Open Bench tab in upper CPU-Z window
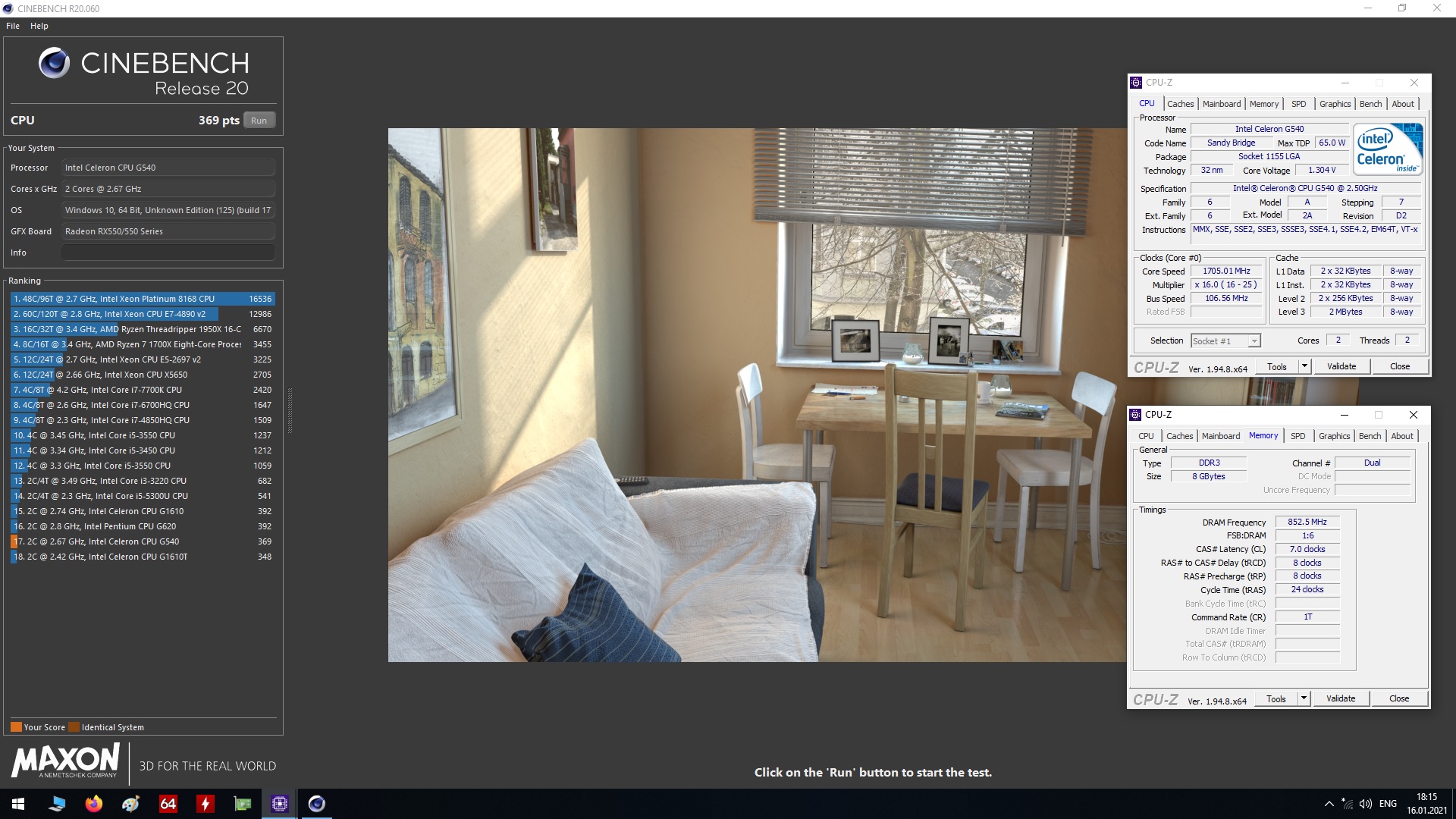Image resolution: width=1456 pixels, height=819 pixels. 1370,104
